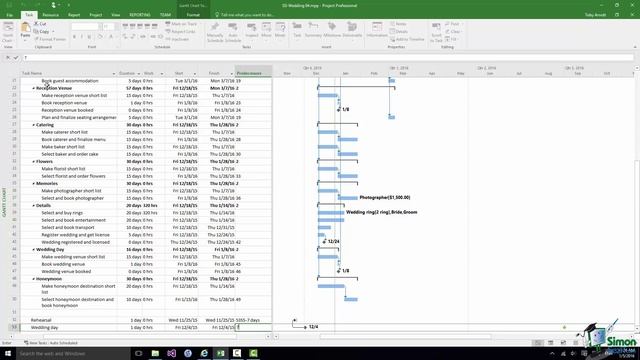Switch to the Project tab
The image size is (640, 360).
click(x=96, y=15)
